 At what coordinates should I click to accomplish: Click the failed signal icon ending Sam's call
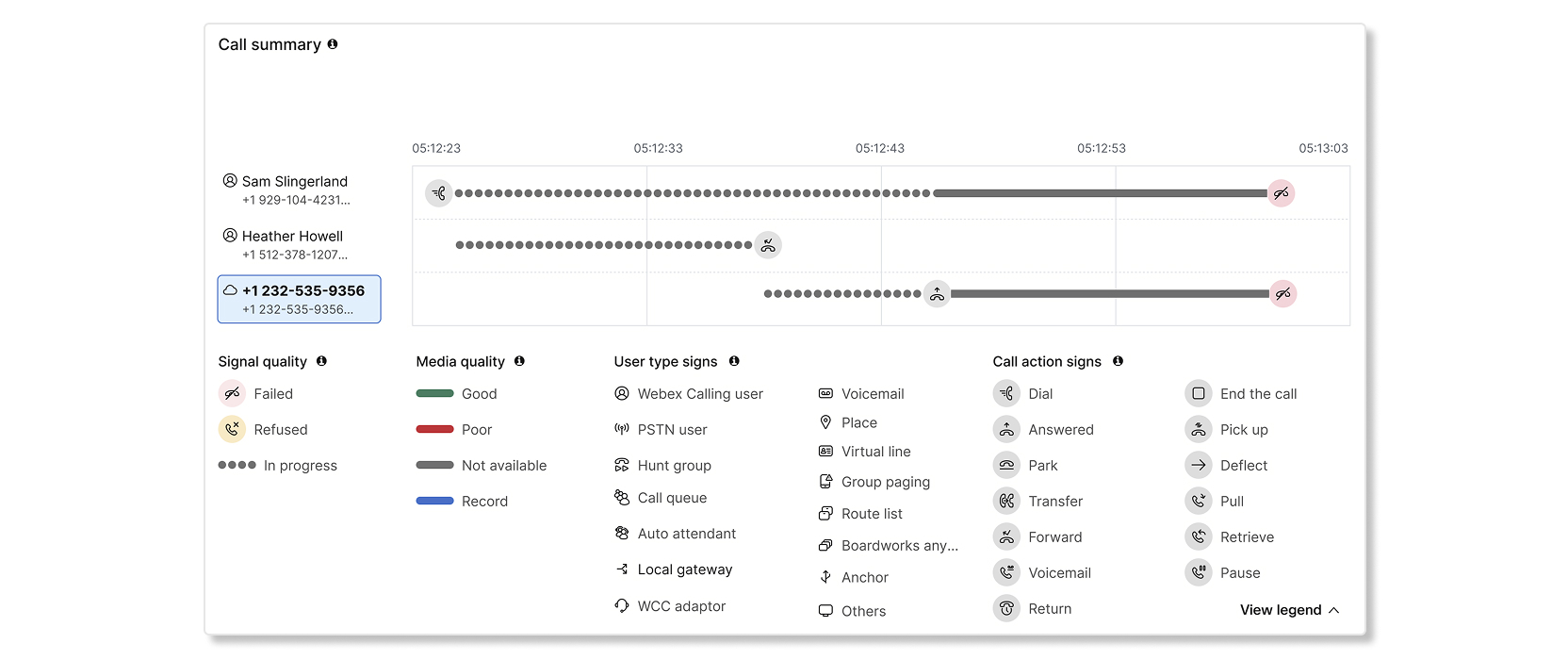(1281, 193)
